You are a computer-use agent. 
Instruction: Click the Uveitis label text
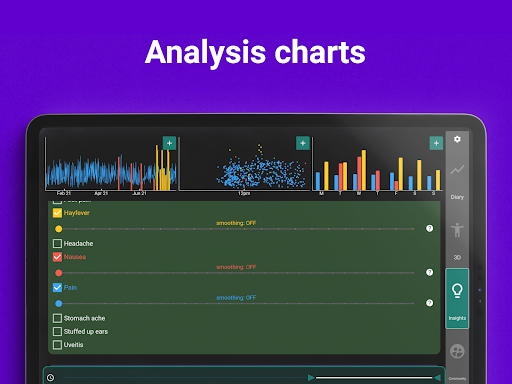tap(73, 345)
